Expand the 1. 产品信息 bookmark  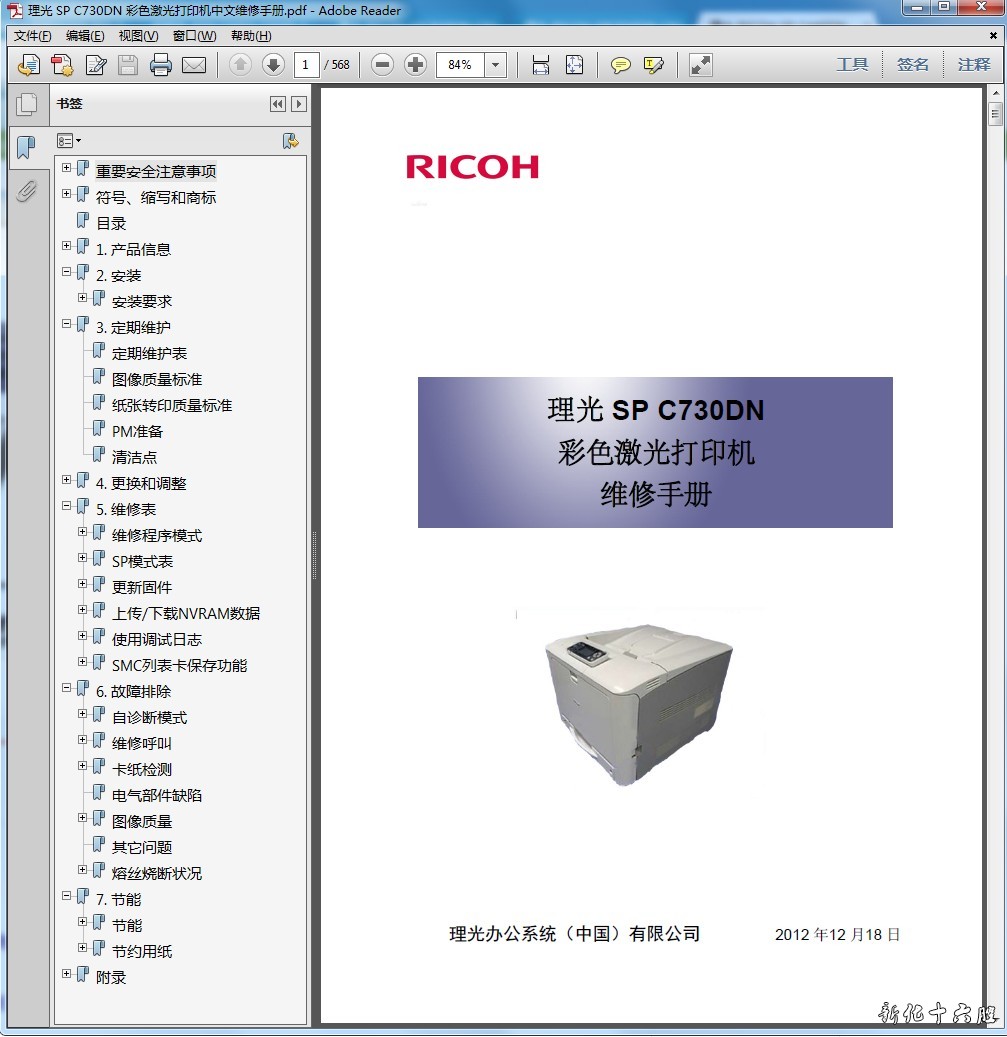tap(67, 246)
